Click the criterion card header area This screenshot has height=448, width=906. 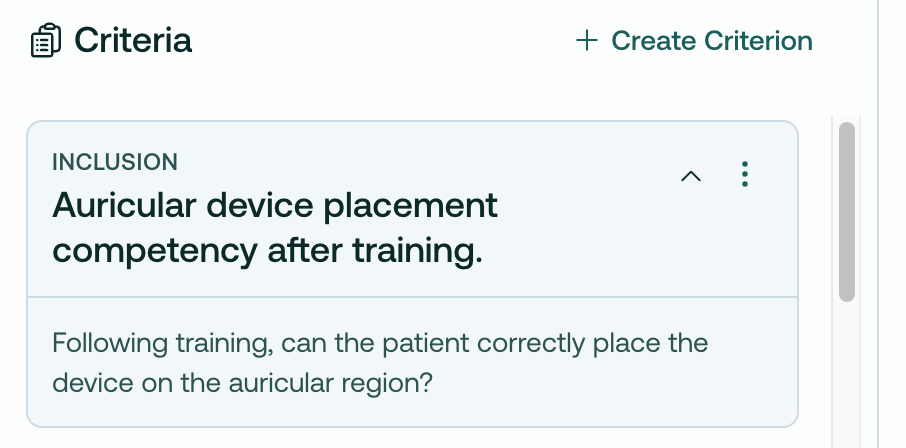click(413, 209)
